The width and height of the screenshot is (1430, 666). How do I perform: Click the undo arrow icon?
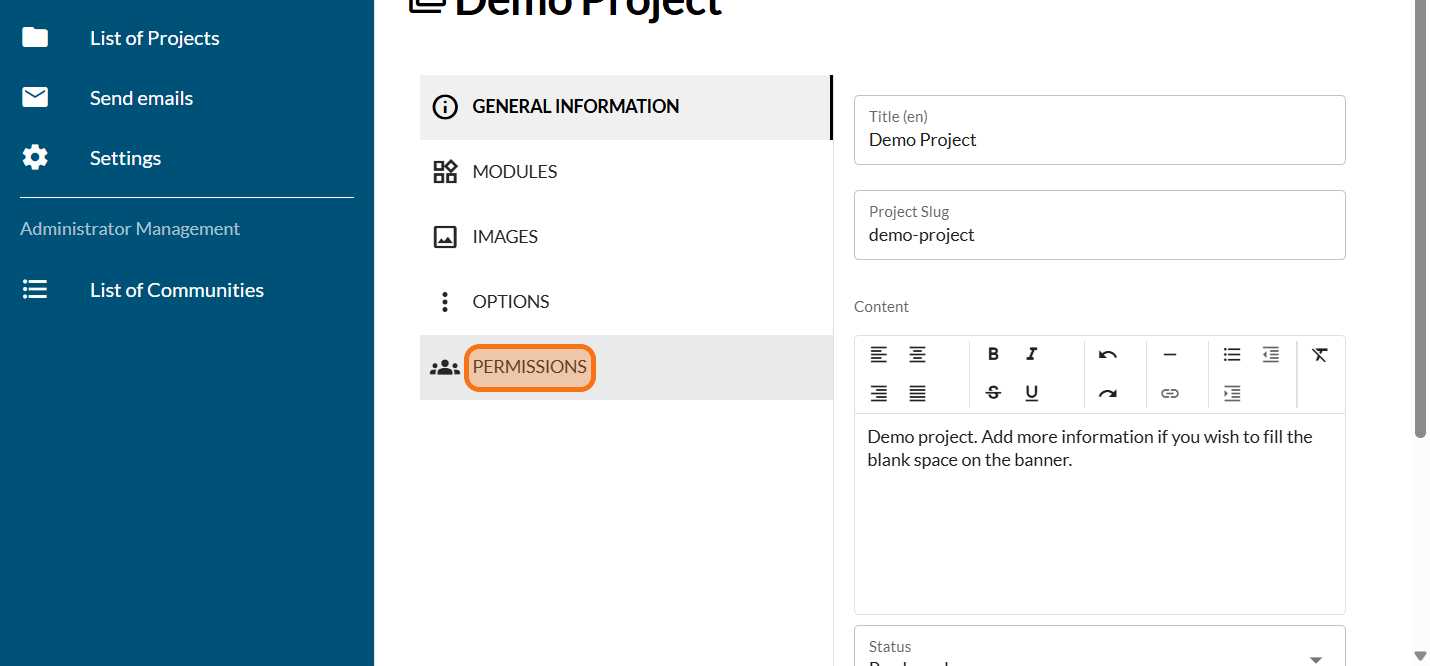(1107, 354)
